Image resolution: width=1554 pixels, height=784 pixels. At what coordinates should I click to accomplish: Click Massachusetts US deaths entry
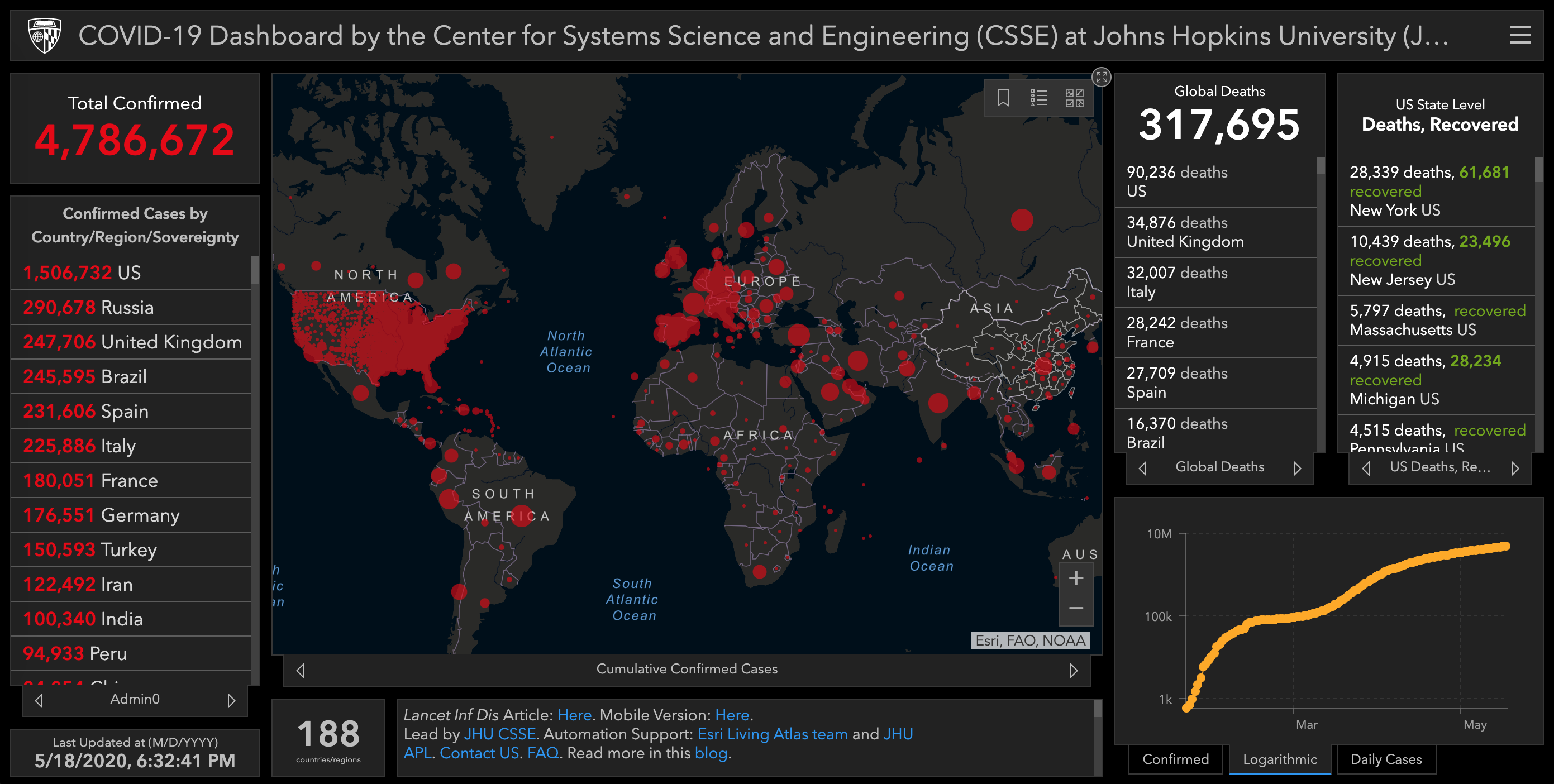1436,320
